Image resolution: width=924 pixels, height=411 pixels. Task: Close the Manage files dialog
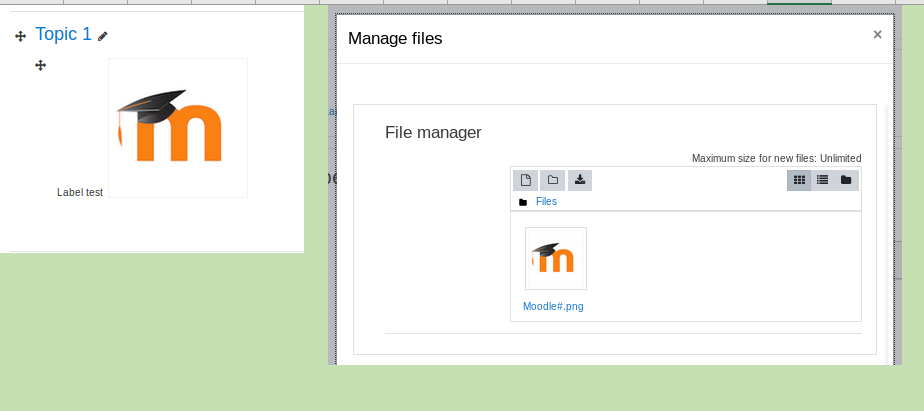click(x=877, y=35)
